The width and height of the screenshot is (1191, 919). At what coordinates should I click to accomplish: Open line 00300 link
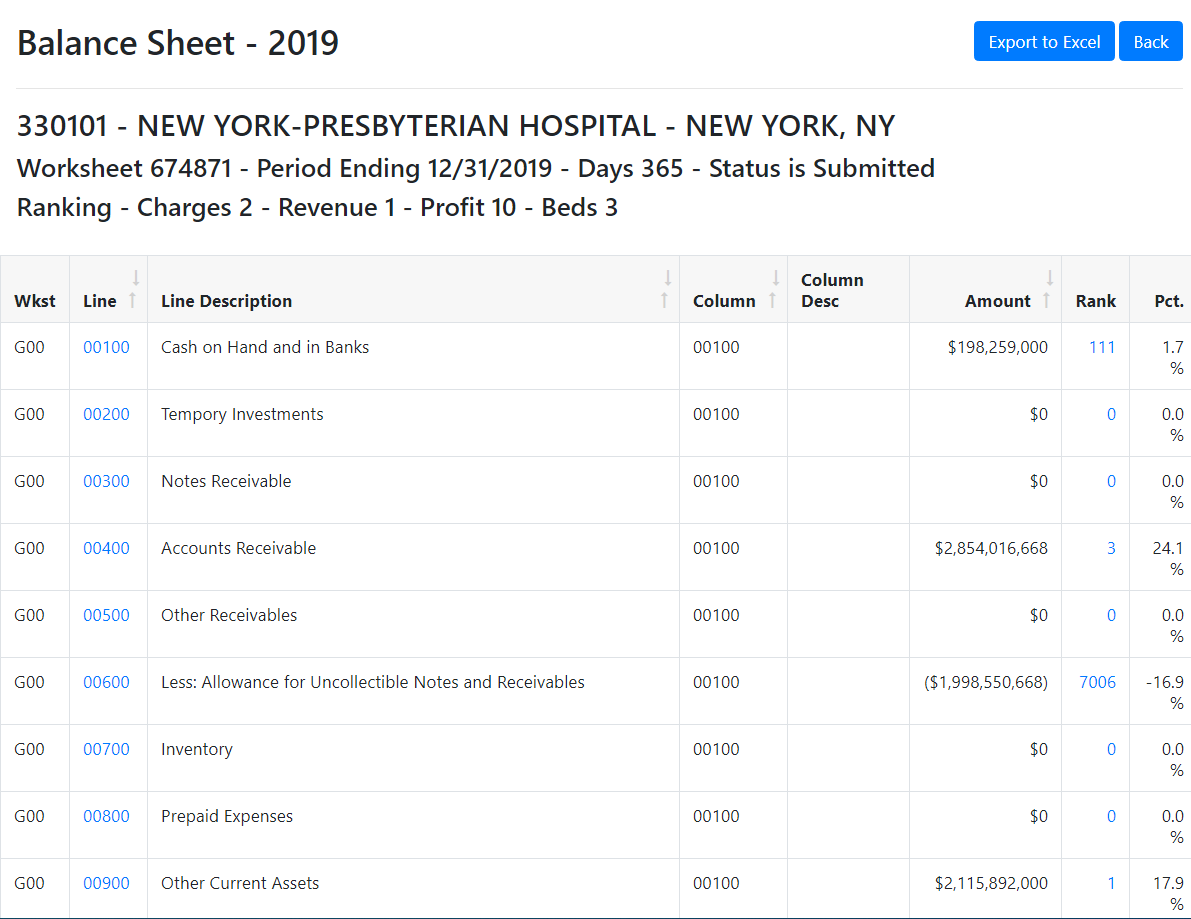click(x=106, y=481)
